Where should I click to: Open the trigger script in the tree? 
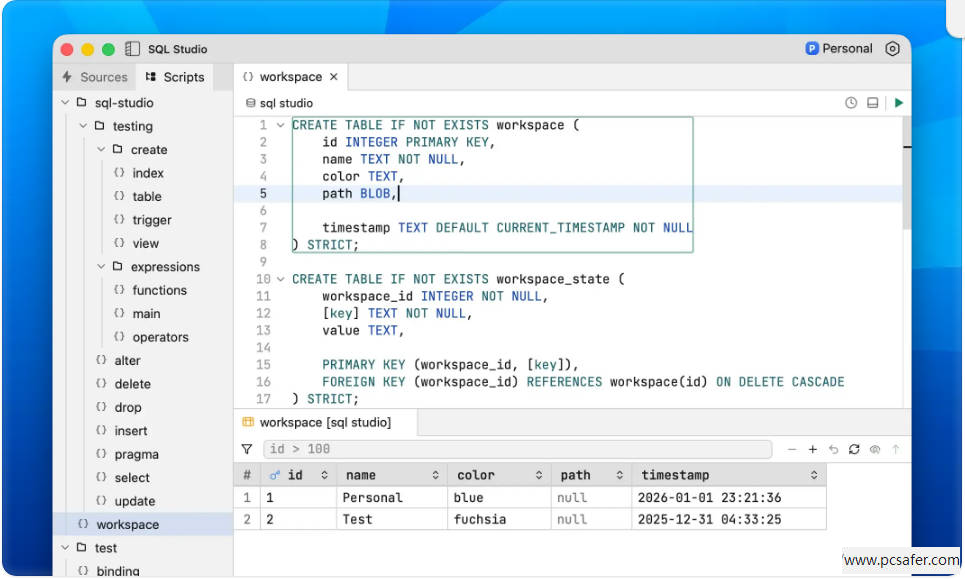[x=151, y=220]
